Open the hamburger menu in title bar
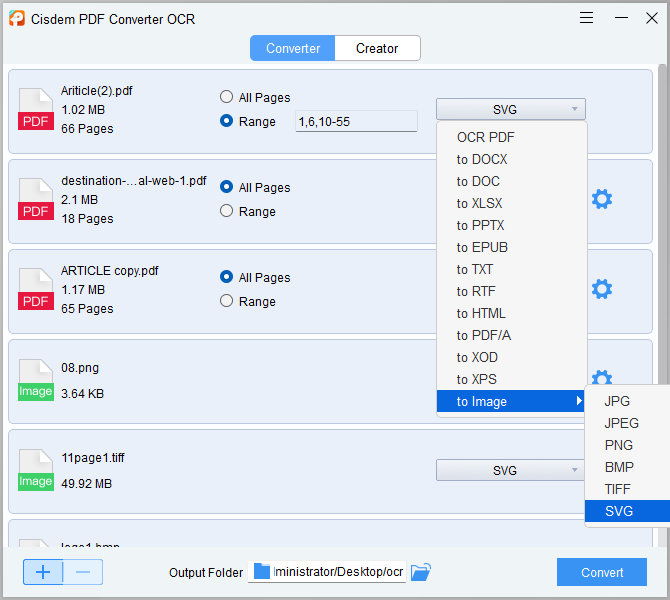Screen dimensions: 670x600 (587, 18)
